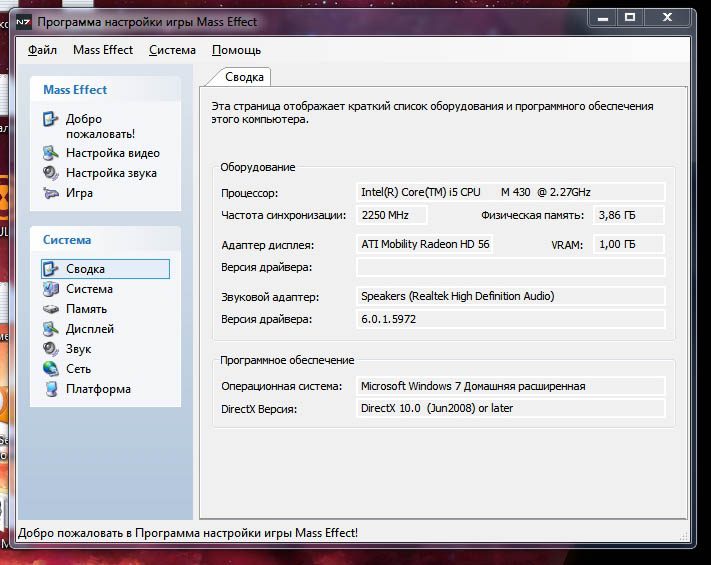Click the Память memory chip icon
The width and height of the screenshot is (711, 565).
pos(50,309)
